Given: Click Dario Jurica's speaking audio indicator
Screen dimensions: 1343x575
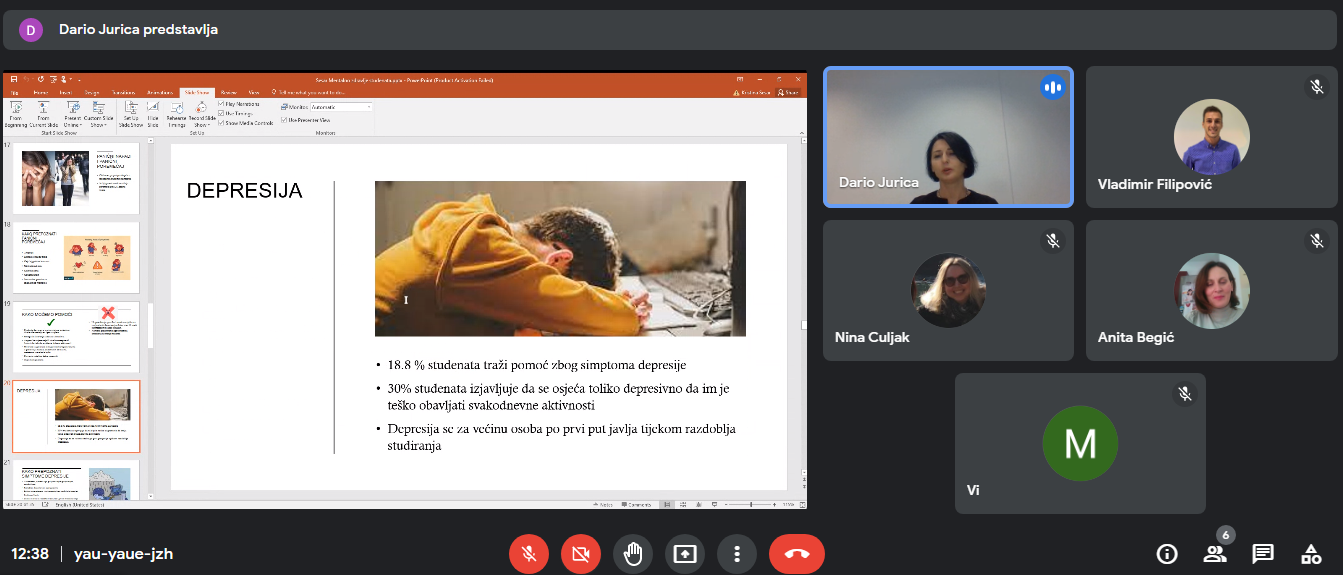Looking at the screenshot, I should [1052, 88].
